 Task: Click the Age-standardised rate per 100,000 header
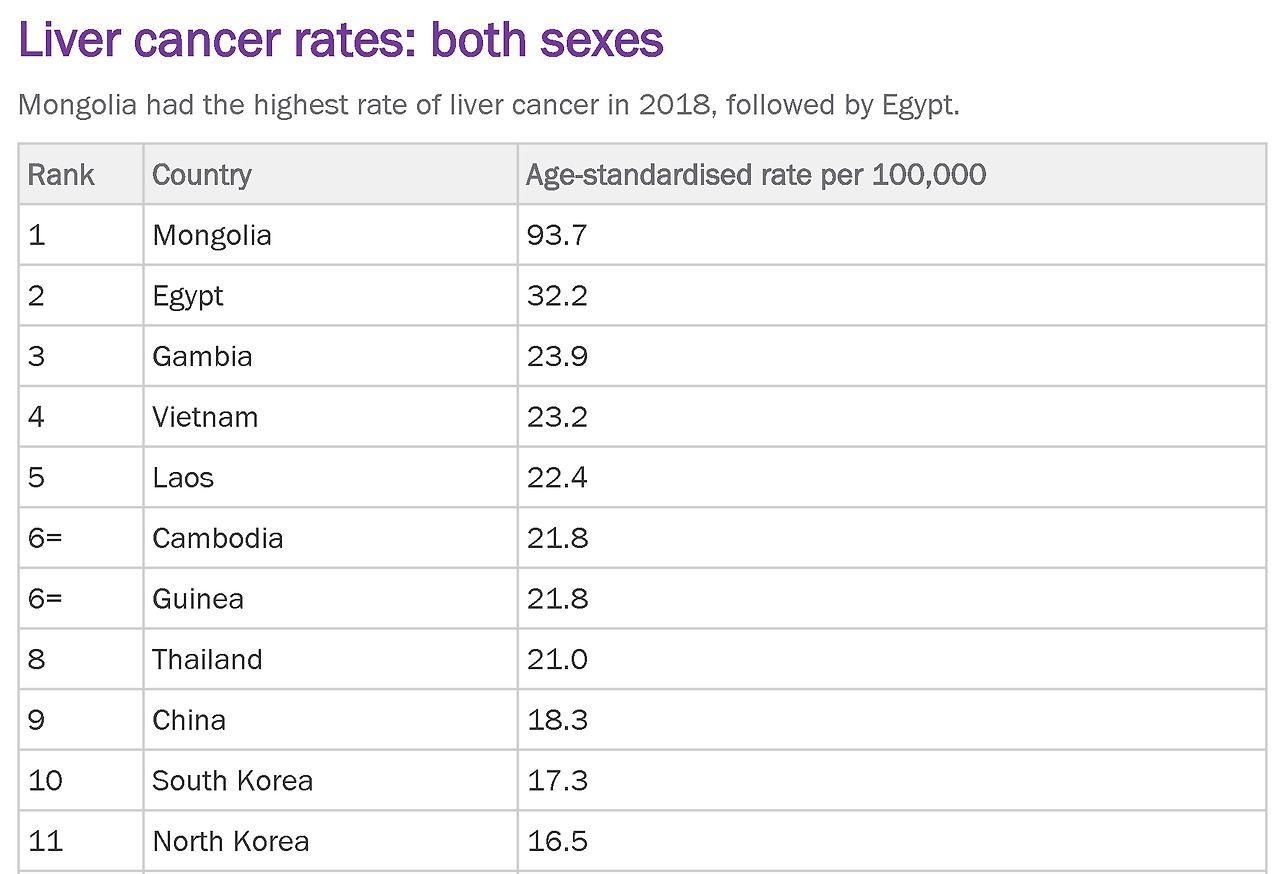point(892,175)
